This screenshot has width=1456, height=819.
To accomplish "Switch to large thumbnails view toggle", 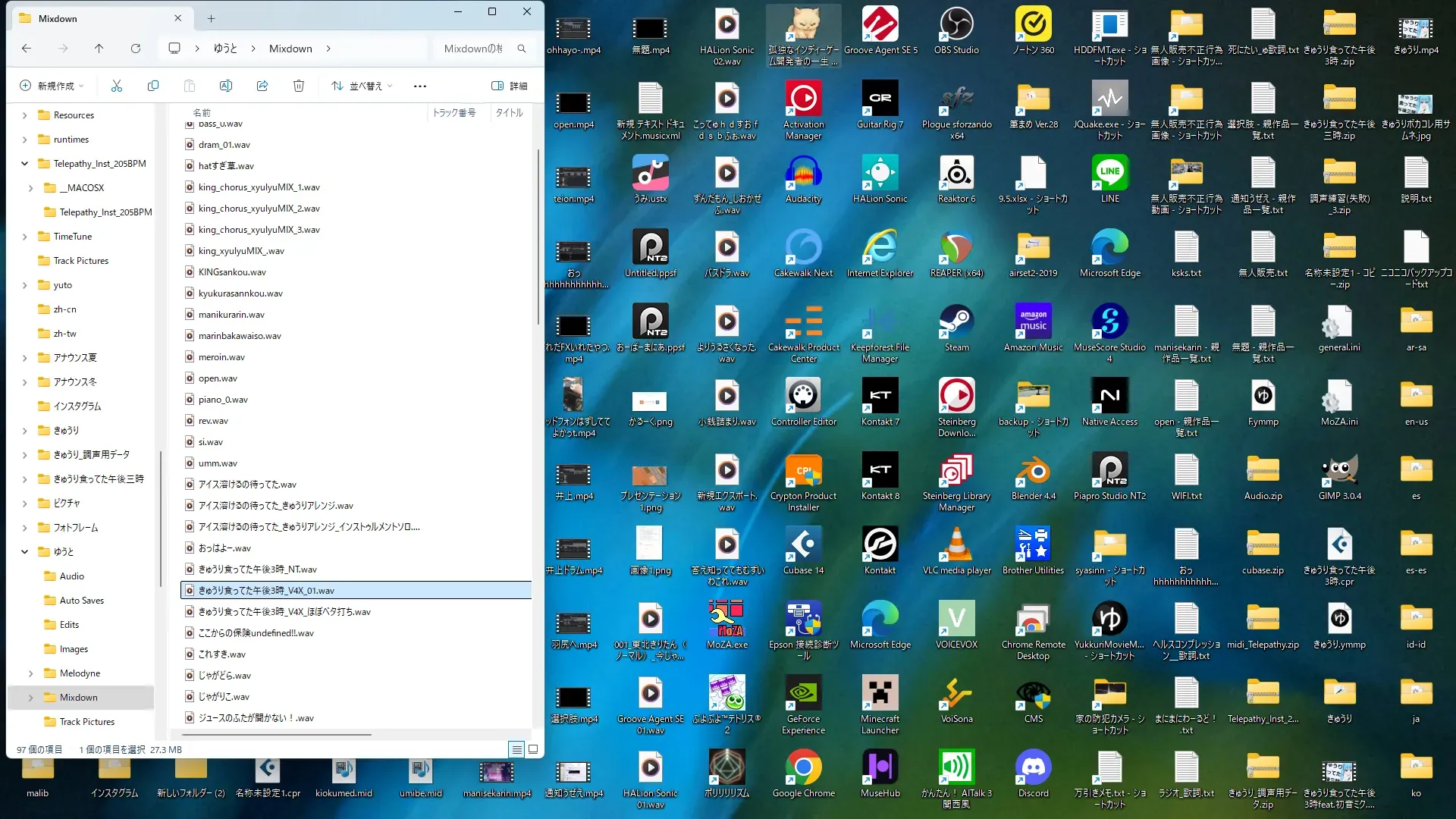I will (533, 749).
